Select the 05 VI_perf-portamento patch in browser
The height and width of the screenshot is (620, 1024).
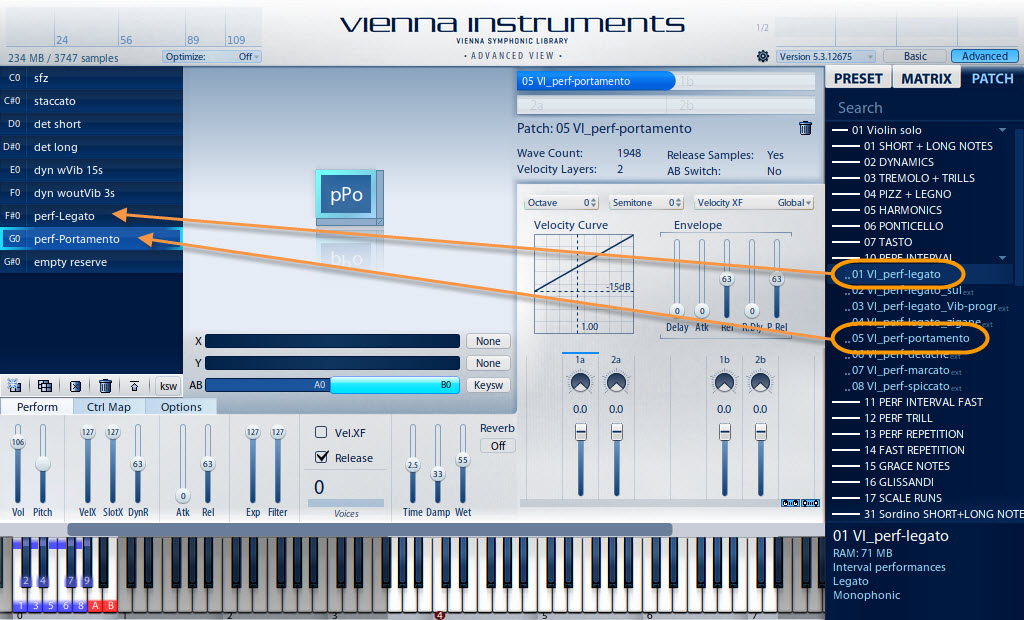pos(910,338)
